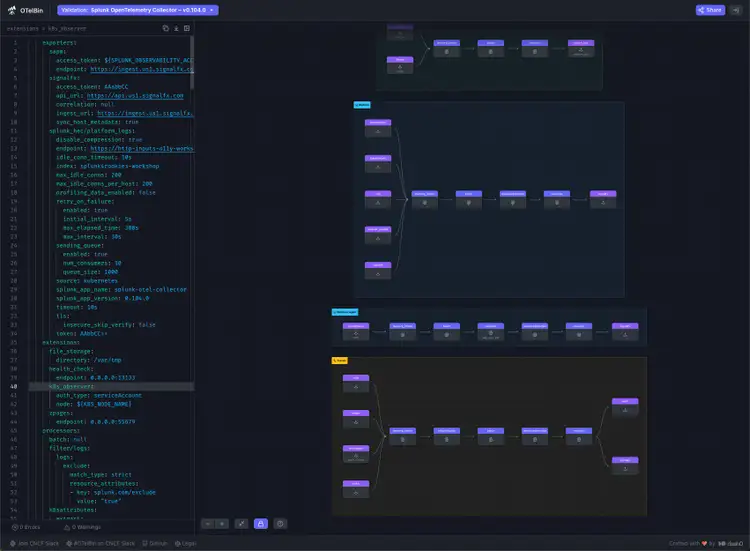
Task: Download the config using the editor icon
Action: (177, 28)
